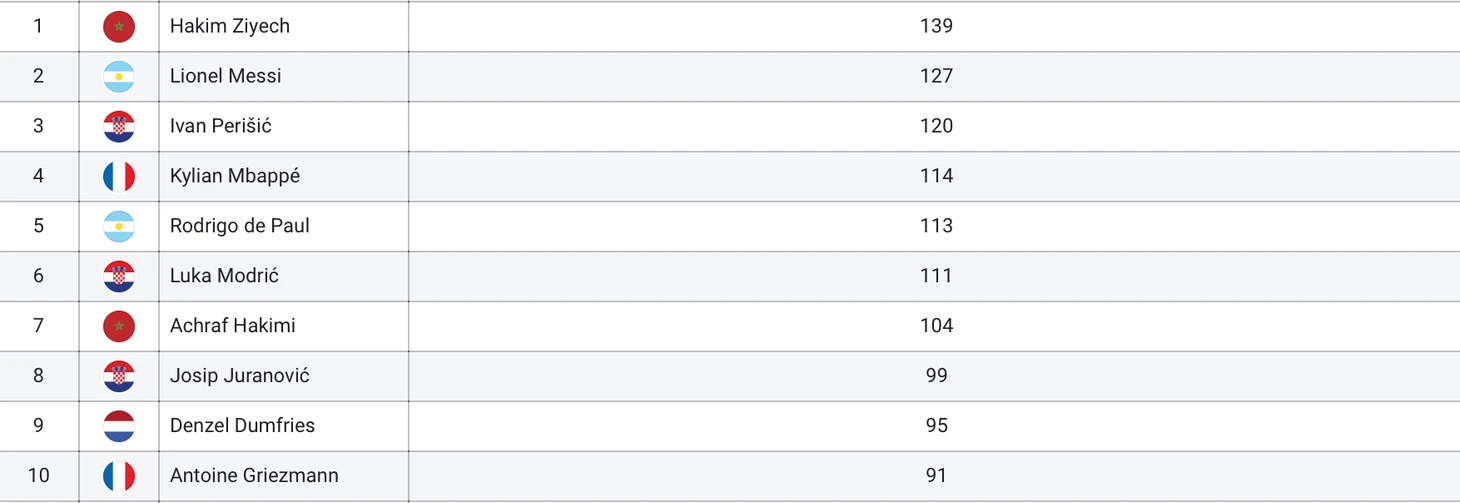
Task: Click Netherlands flag icon beside Denzel Dumfries
Action: point(119,426)
